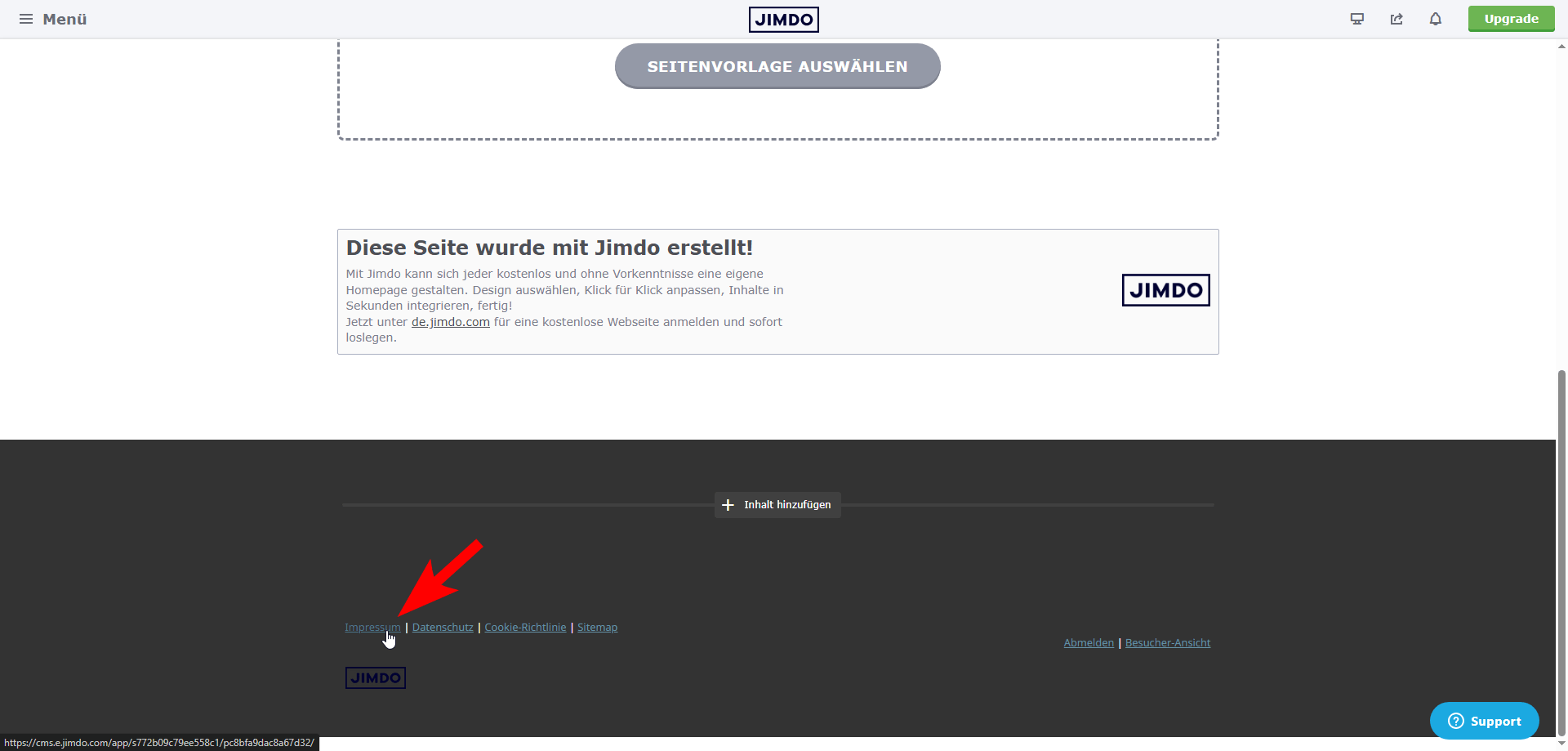Image resolution: width=1568 pixels, height=751 pixels.
Task: Open the Datenschutz footer link
Action: pos(443,628)
